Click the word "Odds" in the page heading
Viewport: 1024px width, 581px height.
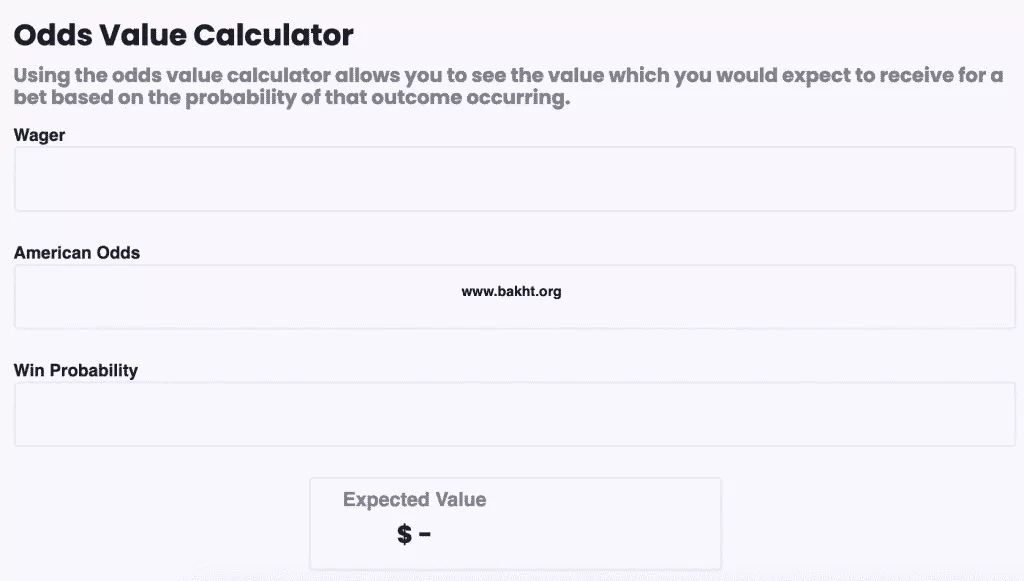(x=52, y=36)
